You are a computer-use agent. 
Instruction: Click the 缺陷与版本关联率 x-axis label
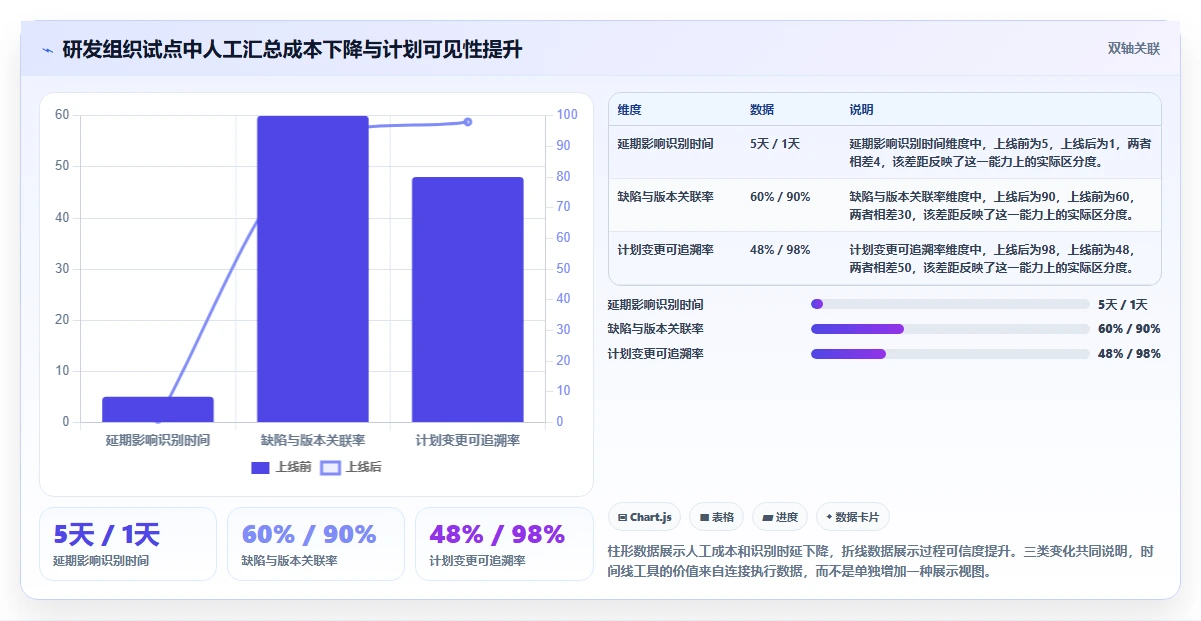(x=313, y=440)
